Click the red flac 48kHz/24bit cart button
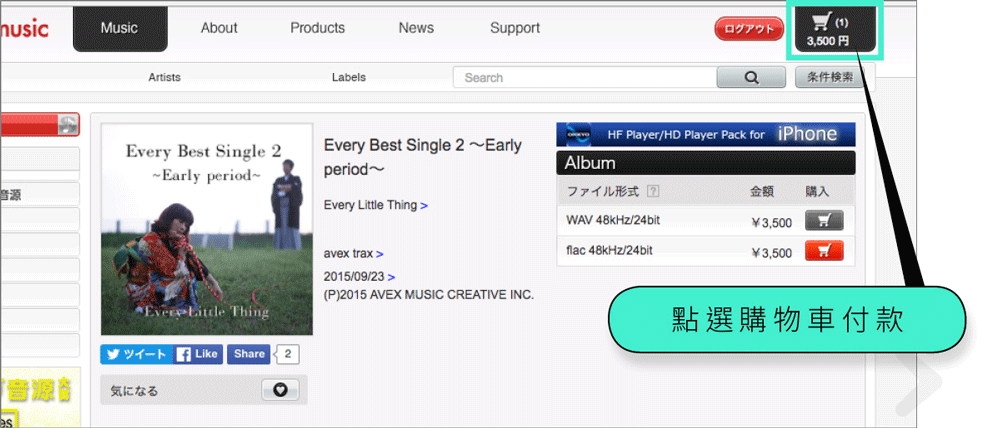 (824, 251)
